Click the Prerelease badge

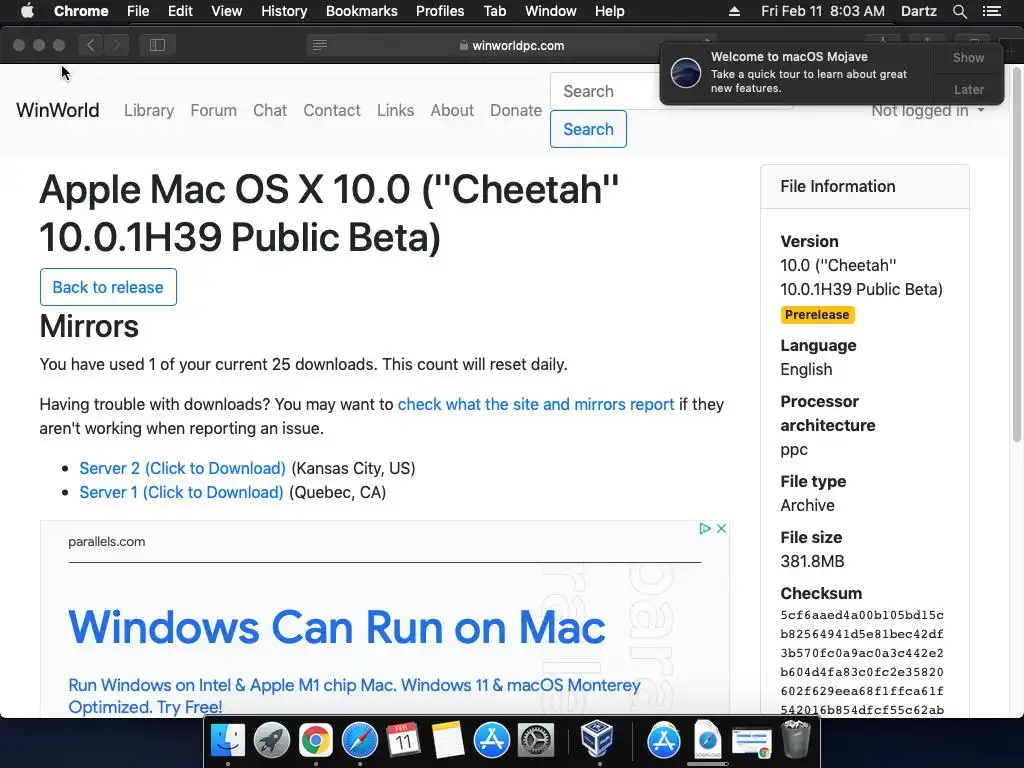pos(817,315)
